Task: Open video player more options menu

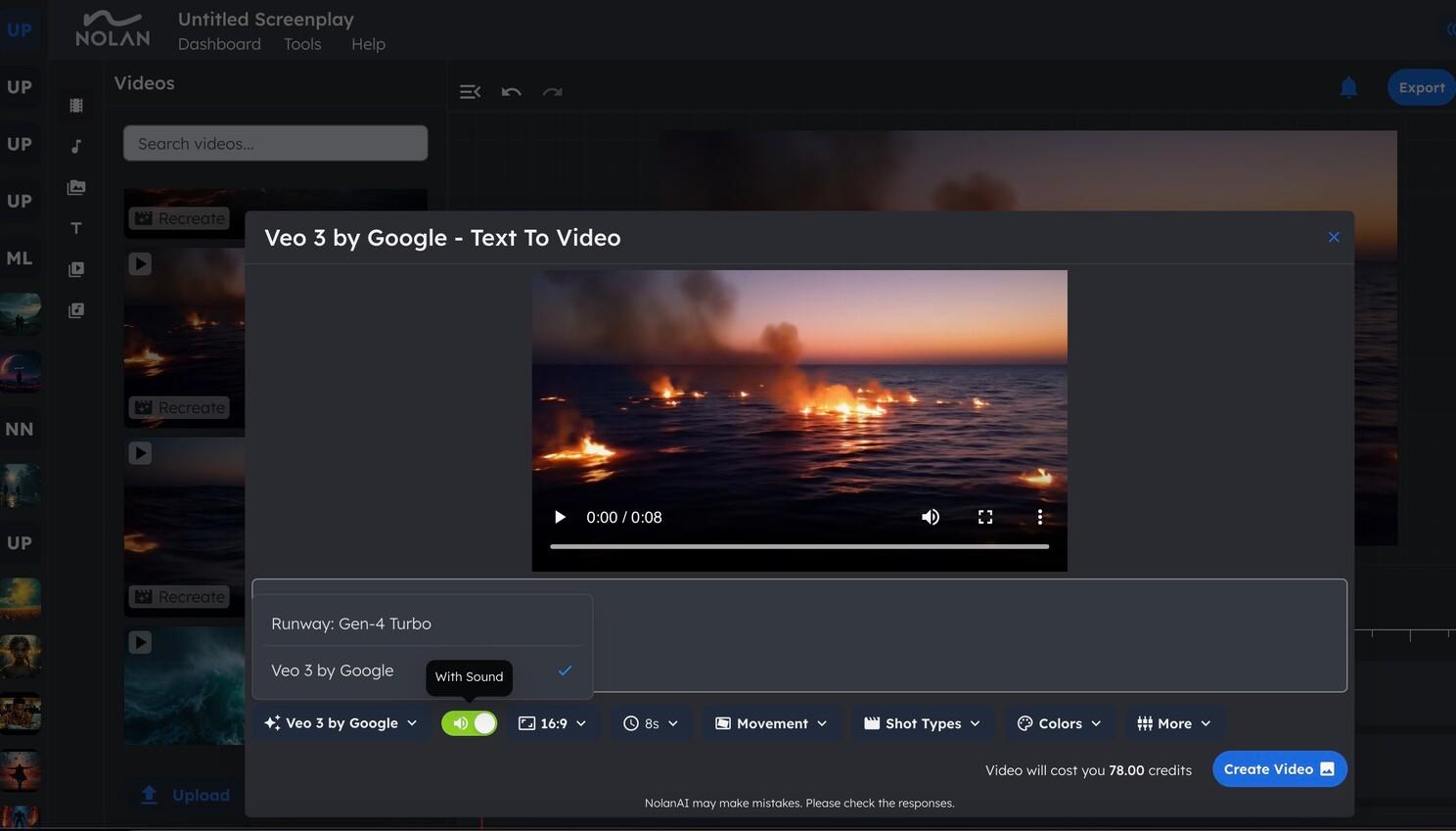Action: click(x=1039, y=517)
